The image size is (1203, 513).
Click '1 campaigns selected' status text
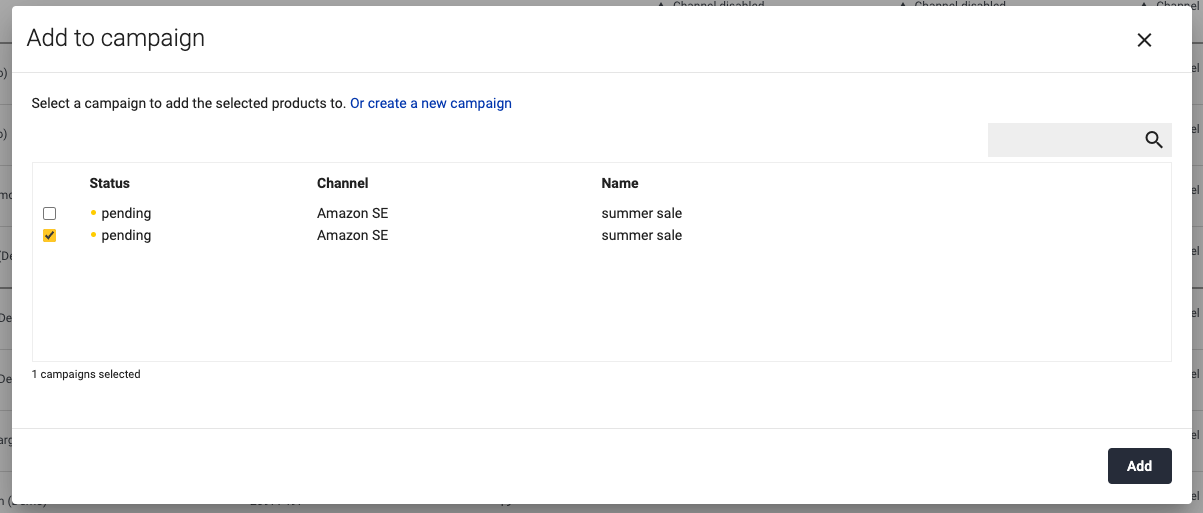(86, 374)
